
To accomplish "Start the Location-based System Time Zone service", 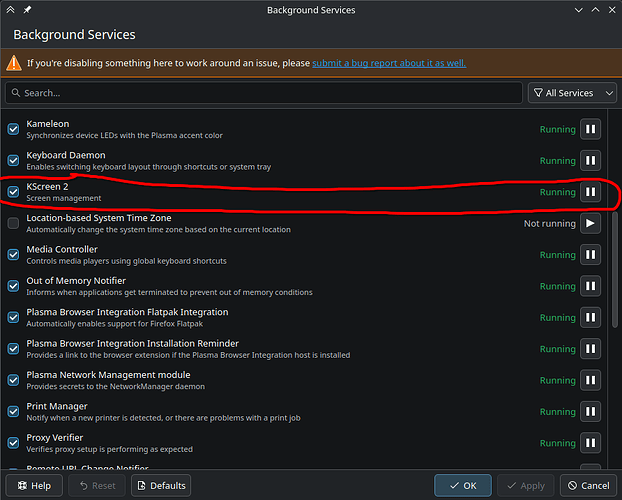I will click(590, 223).
